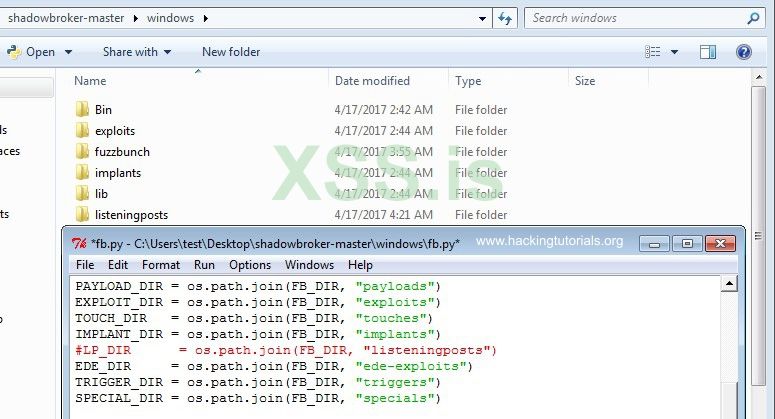Click the IDLE editor scrollbar up arrow
This screenshot has height=419, width=775.
729,284
